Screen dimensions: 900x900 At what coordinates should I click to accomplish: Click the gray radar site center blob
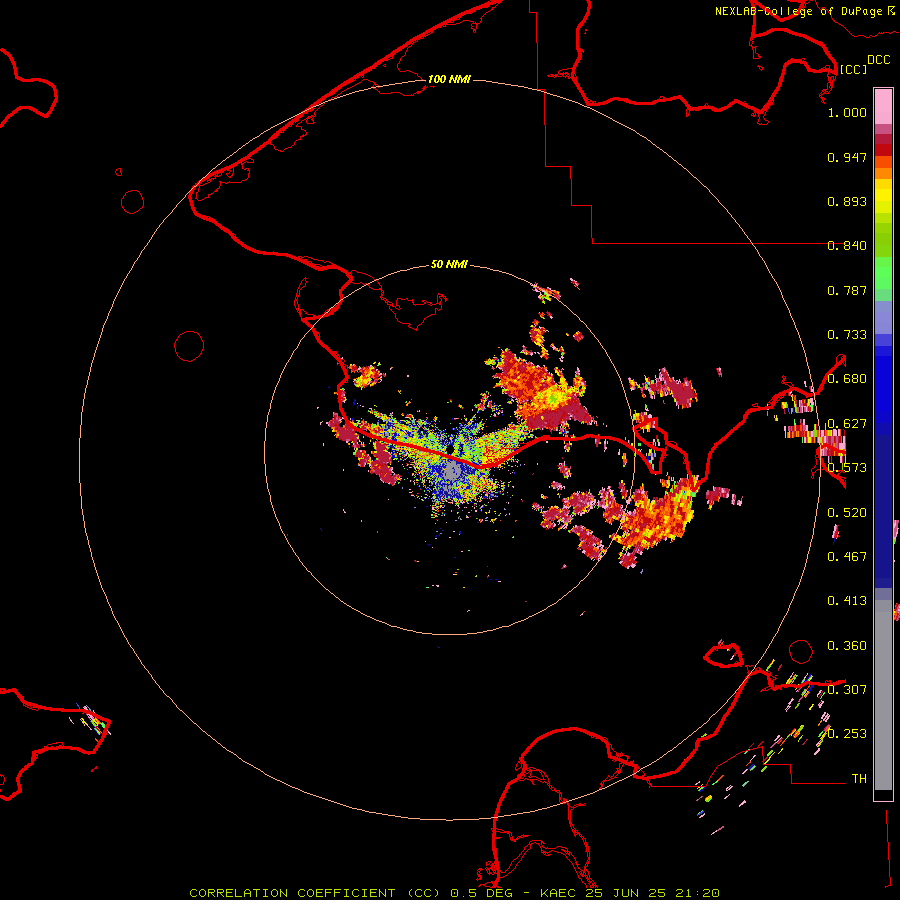[452, 472]
